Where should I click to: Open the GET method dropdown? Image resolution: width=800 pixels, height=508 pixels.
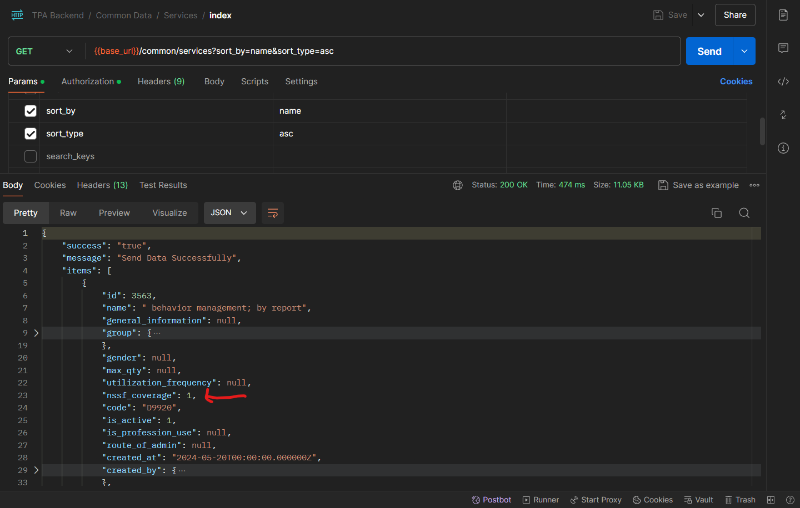45,51
